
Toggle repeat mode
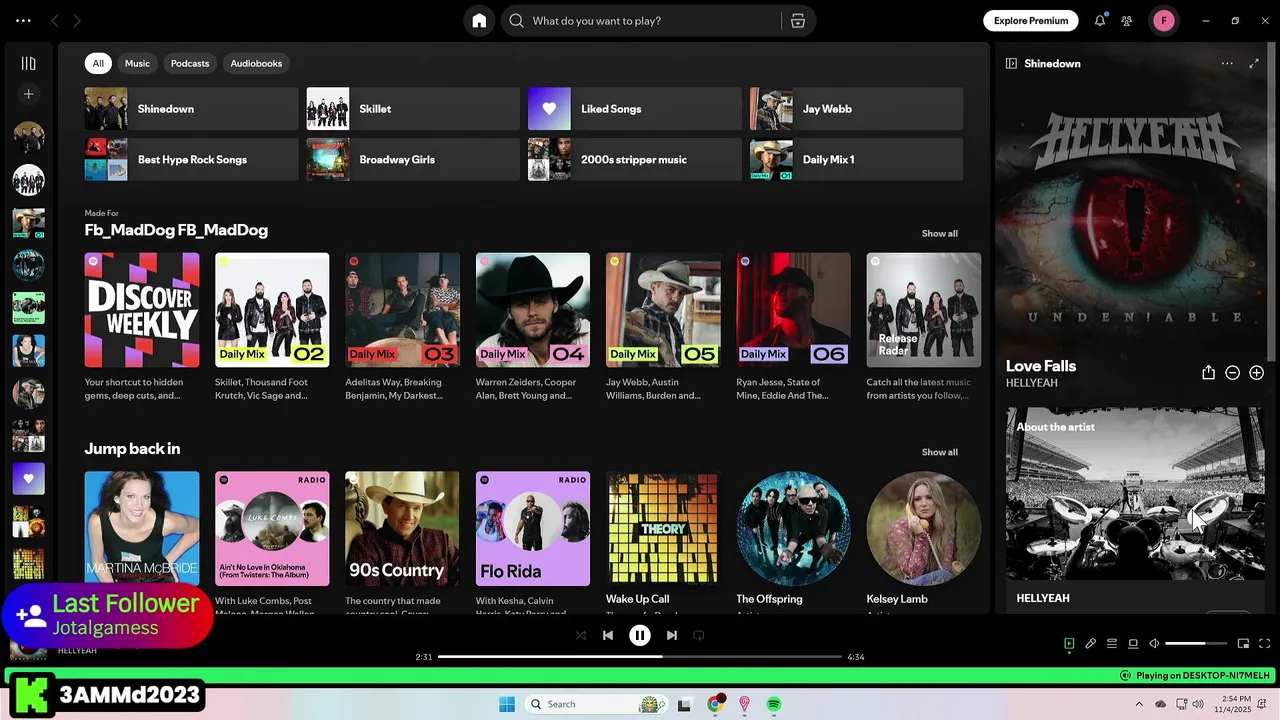point(699,635)
